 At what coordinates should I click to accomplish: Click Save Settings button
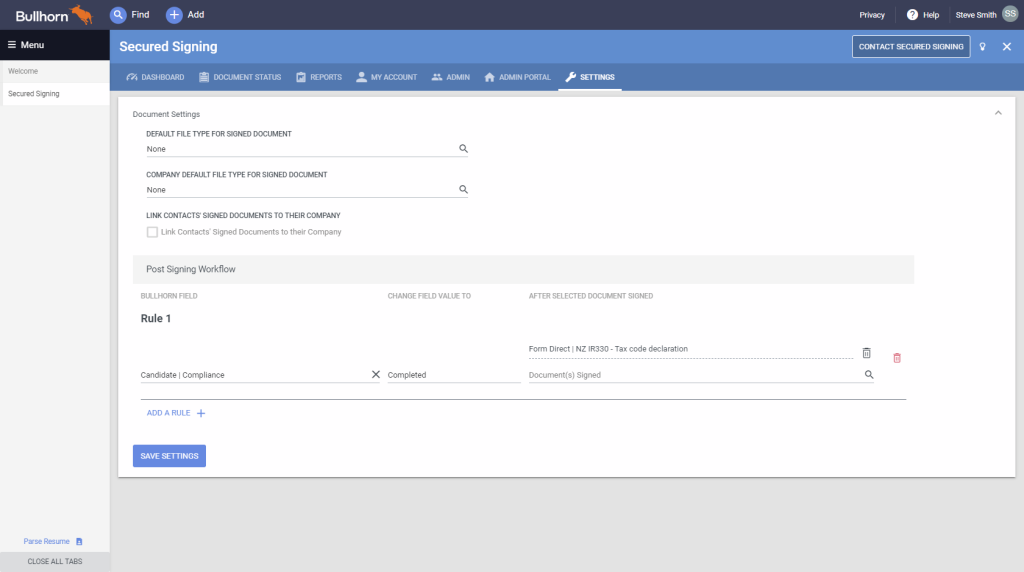[x=169, y=456]
